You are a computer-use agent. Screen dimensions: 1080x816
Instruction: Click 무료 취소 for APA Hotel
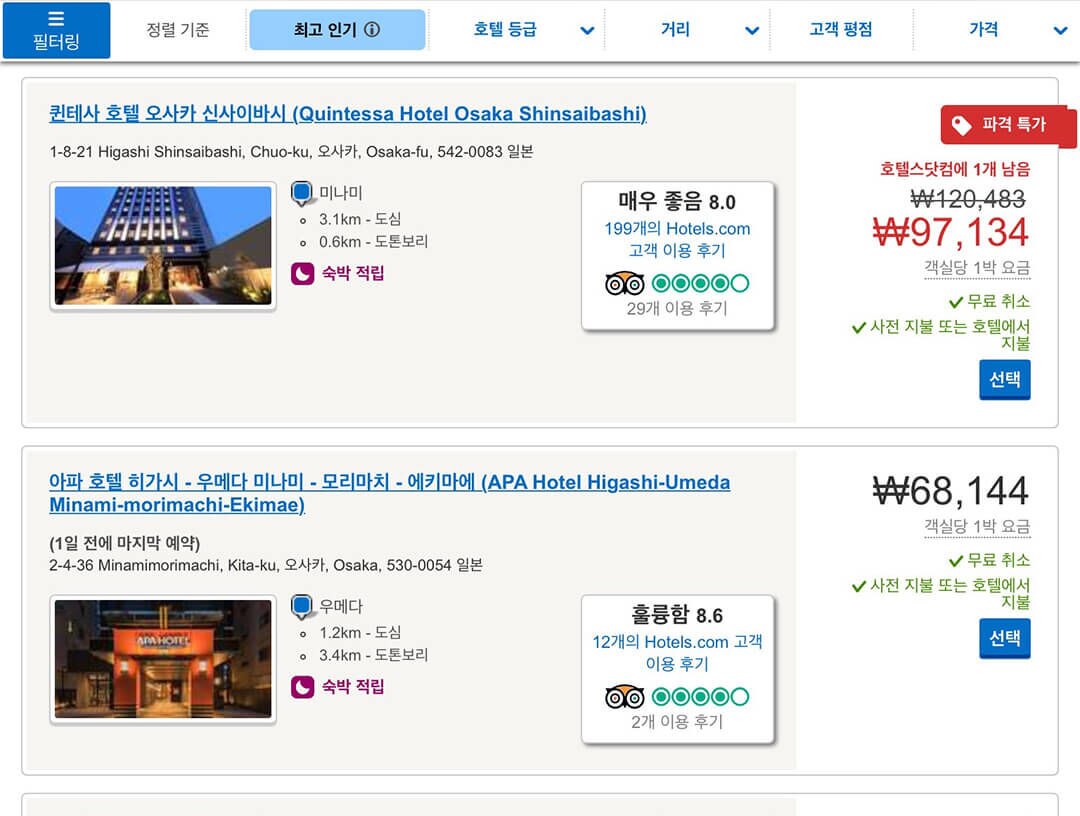coord(990,561)
